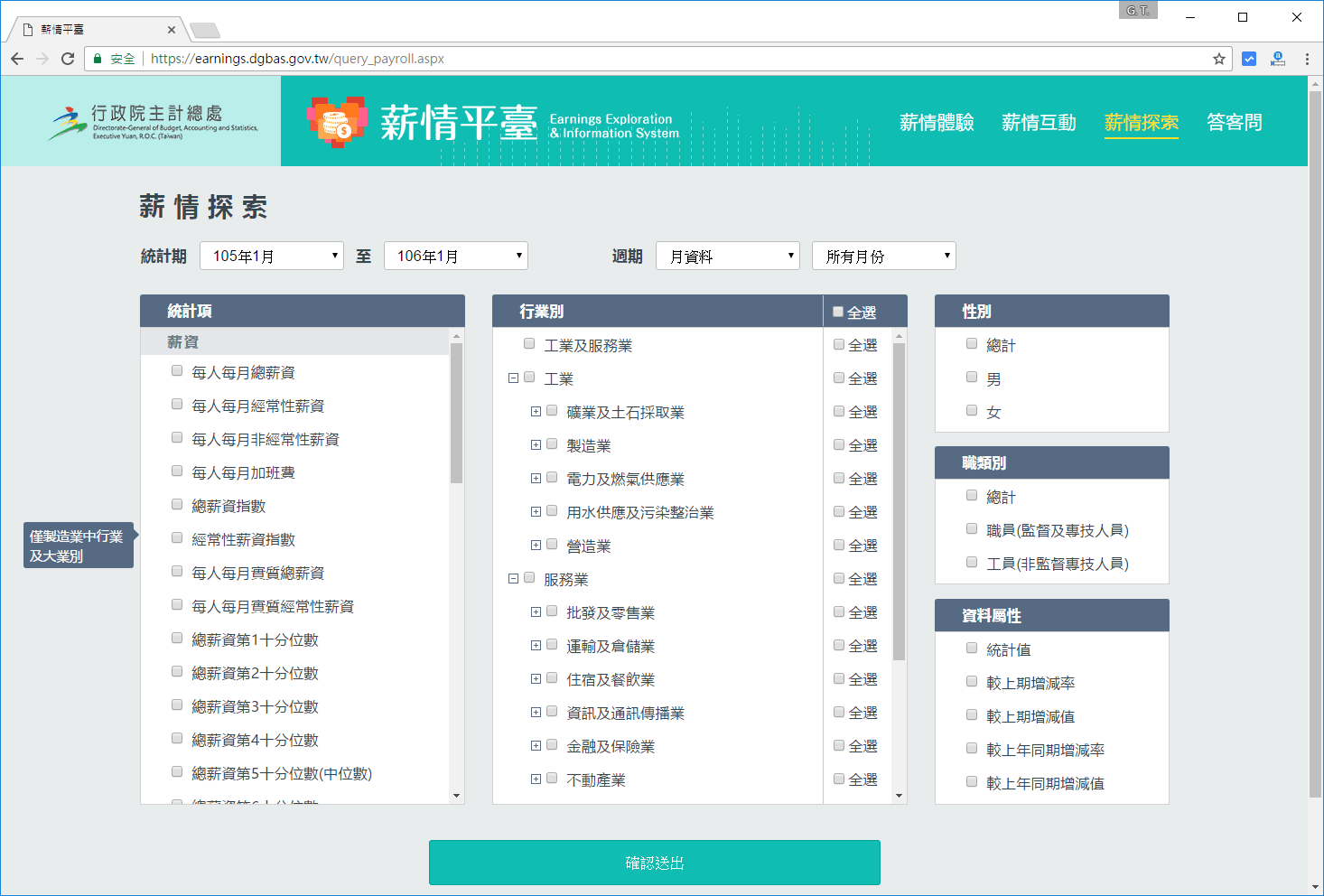The width and height of the screenshot is (1324, 896).
Task: Open Chrome's three-dot menu
Action: (1306, 59)
